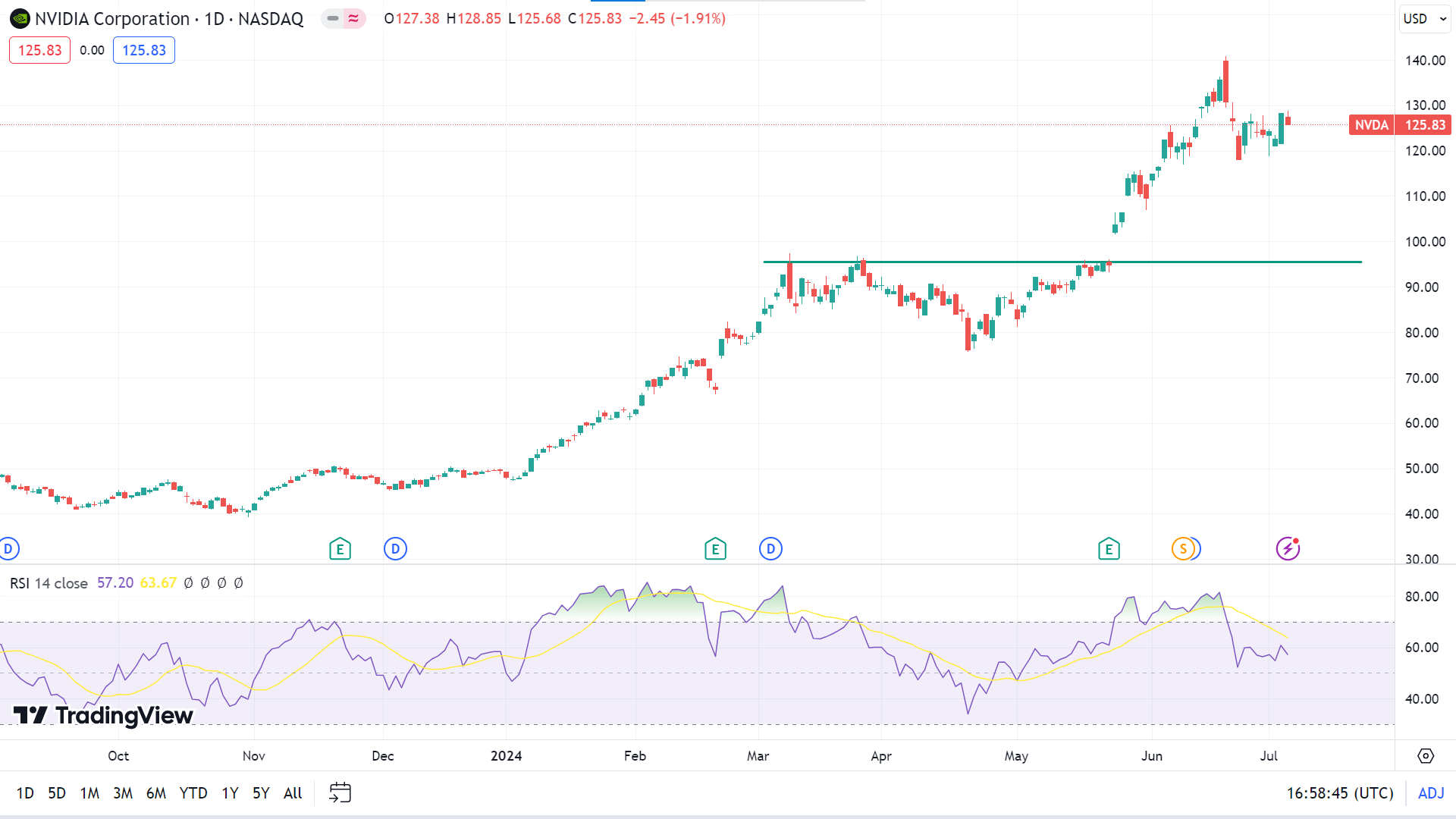Click the NVIDIA logo icon
Viewport: 1456px width, 819px height.
point(20,19)
